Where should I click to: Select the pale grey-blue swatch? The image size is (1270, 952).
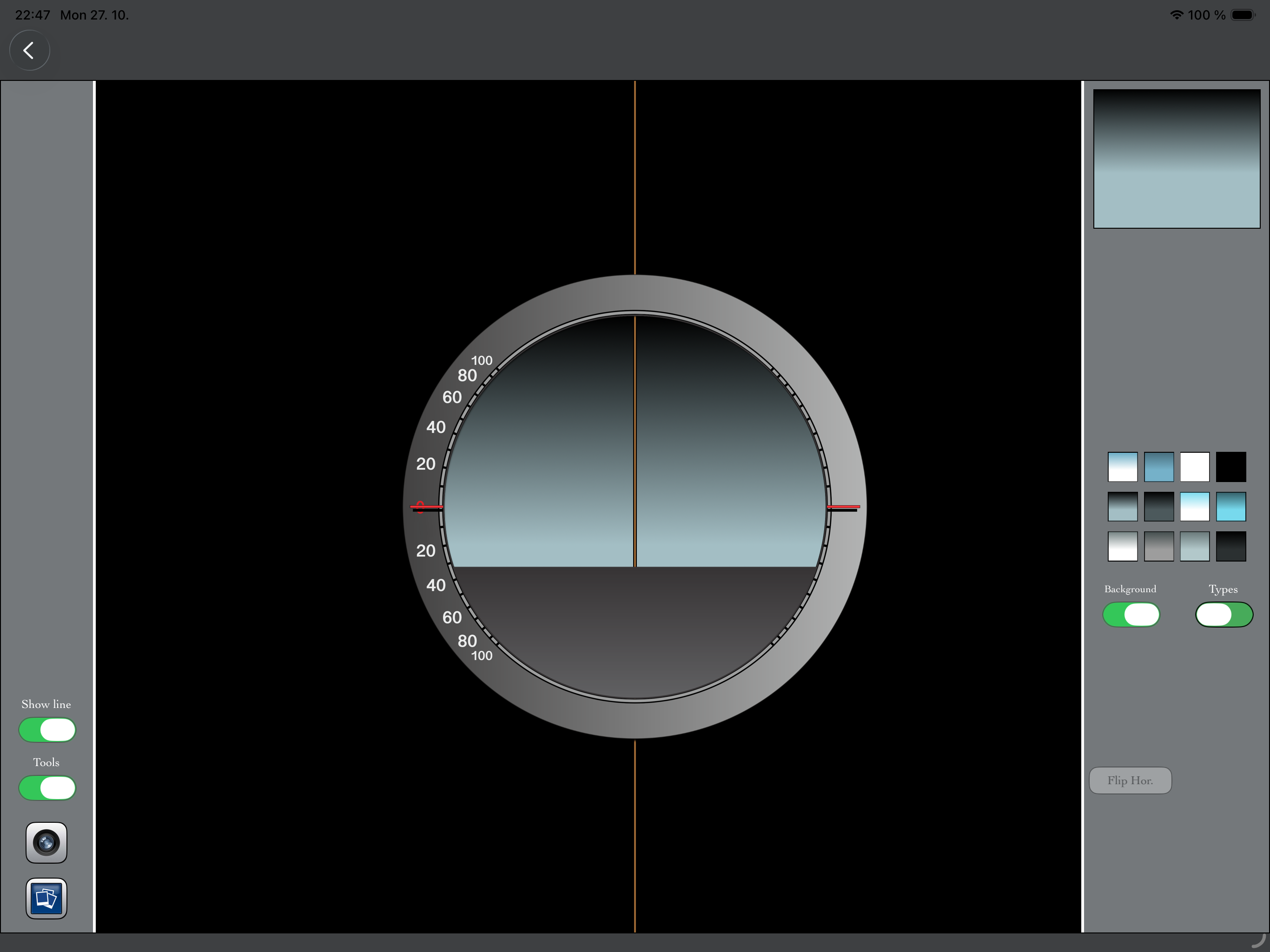1195,546
